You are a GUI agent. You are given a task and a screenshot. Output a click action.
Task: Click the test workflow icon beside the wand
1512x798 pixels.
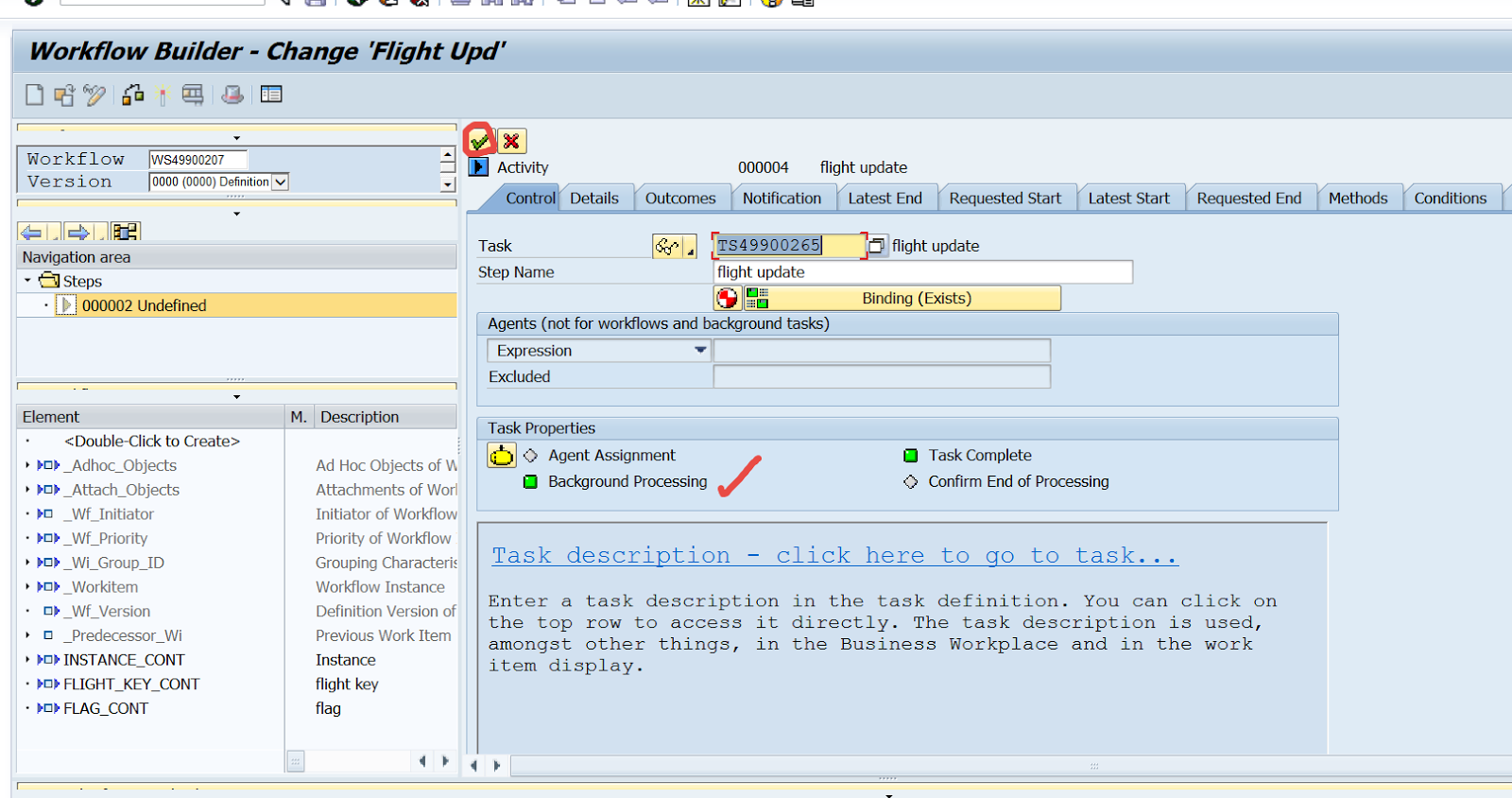(x=193, y=95)
